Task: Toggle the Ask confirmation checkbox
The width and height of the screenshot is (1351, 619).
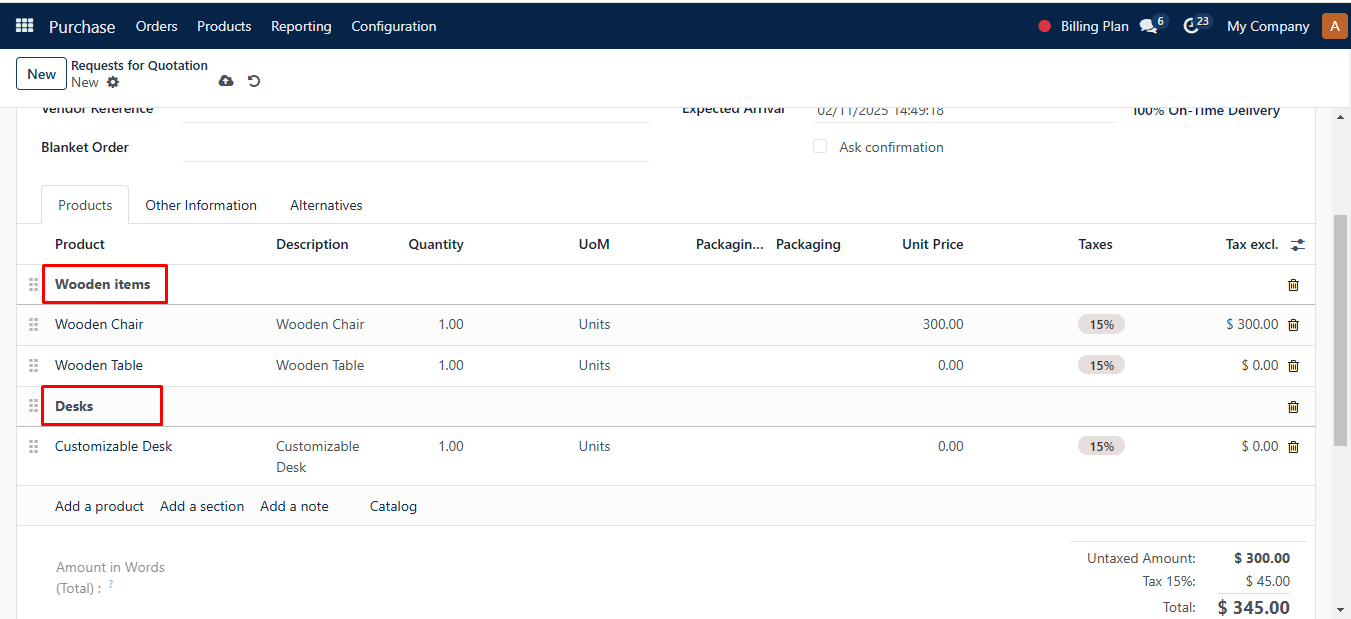Action: click(x=820, y=146)
